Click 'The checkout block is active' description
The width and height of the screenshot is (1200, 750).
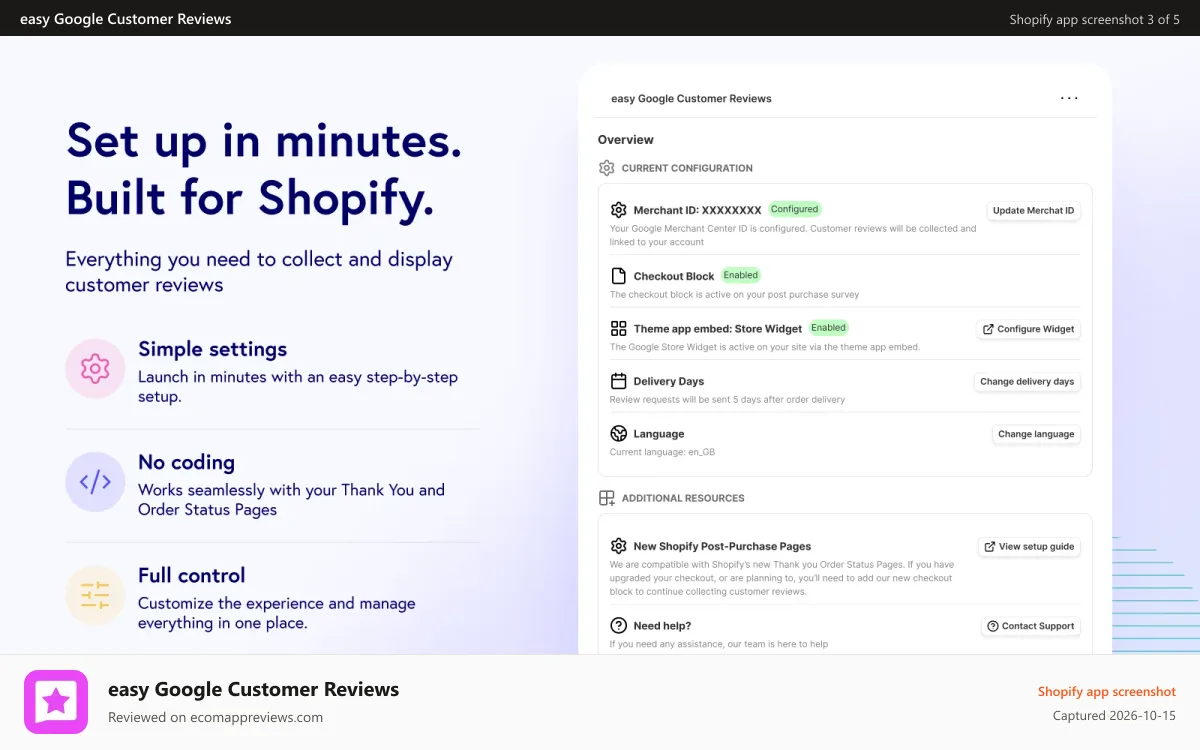734,295
